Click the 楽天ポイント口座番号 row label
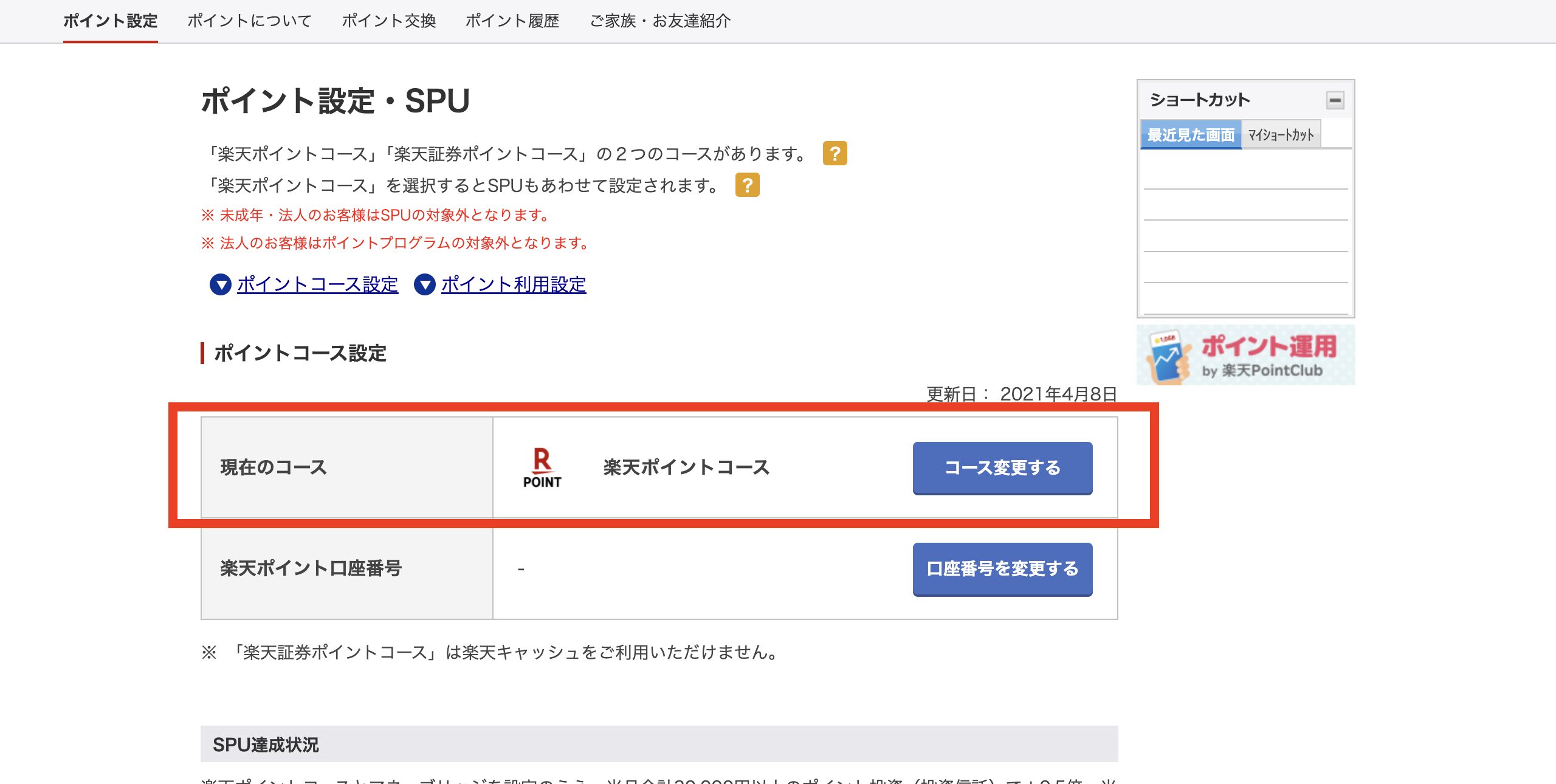 (311, 568)
